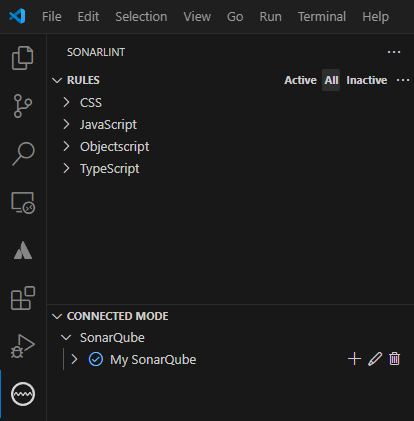The image size is (414, 421).
Task: Open the Selection menu
Action: tap(141, 17)
